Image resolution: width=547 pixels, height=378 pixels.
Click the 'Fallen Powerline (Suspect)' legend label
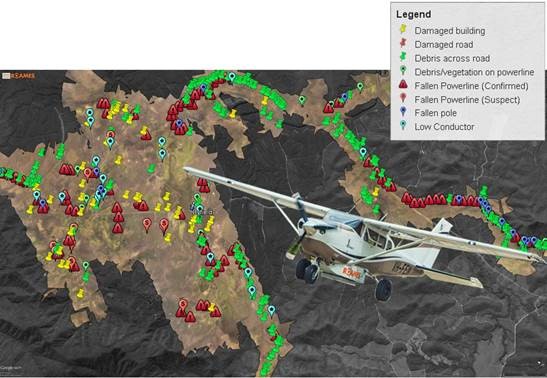click(467, 100)
